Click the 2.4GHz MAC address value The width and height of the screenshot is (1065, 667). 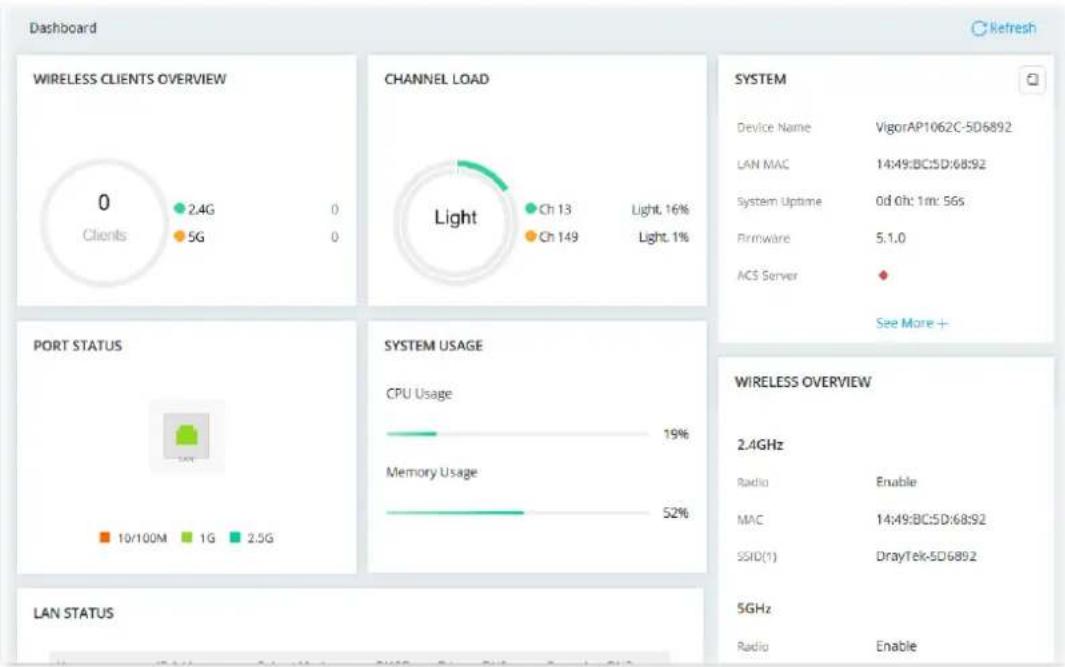pos(931,520)
